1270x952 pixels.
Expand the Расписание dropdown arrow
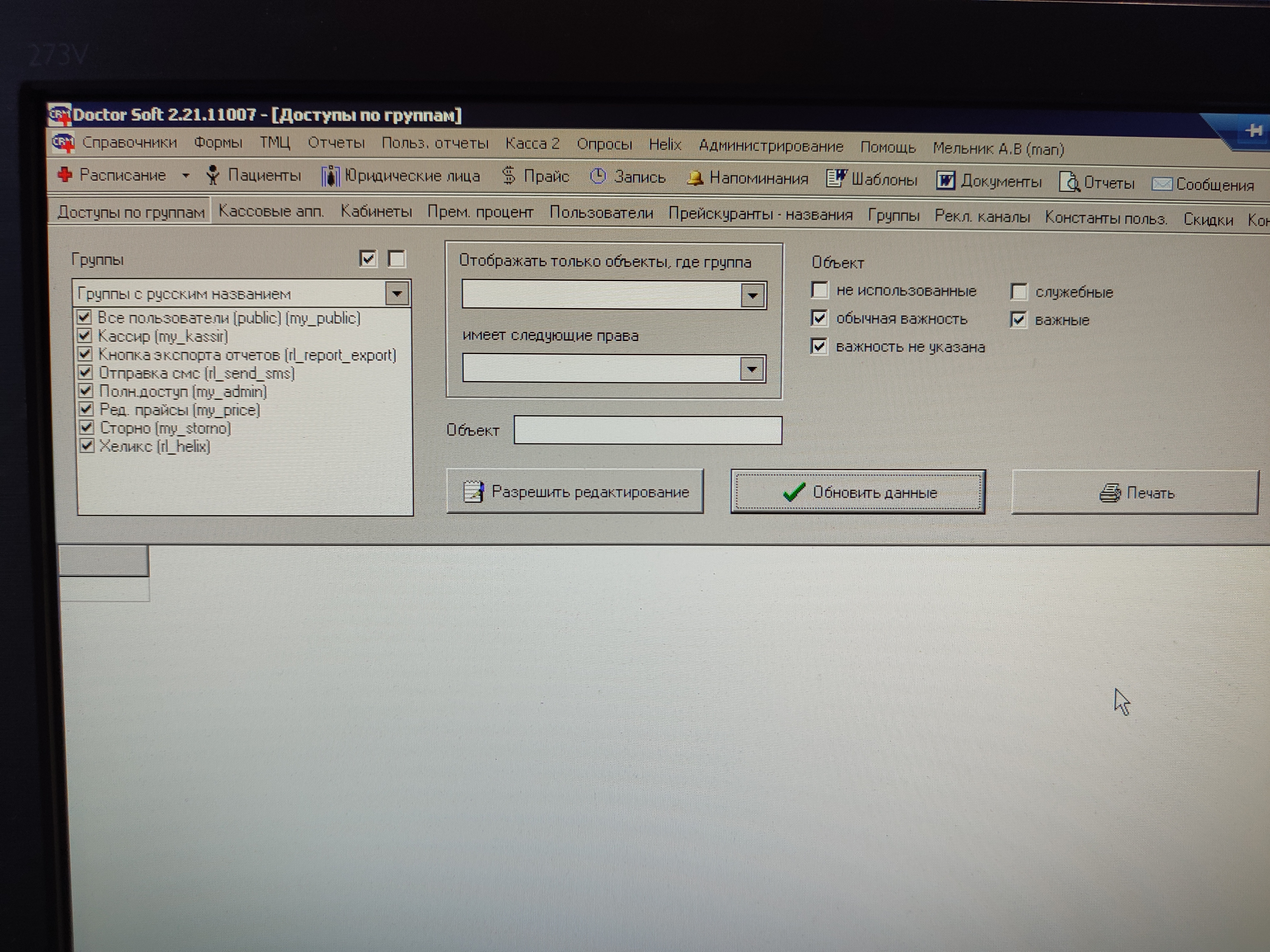pyautogui.click(x=185, y=175)
